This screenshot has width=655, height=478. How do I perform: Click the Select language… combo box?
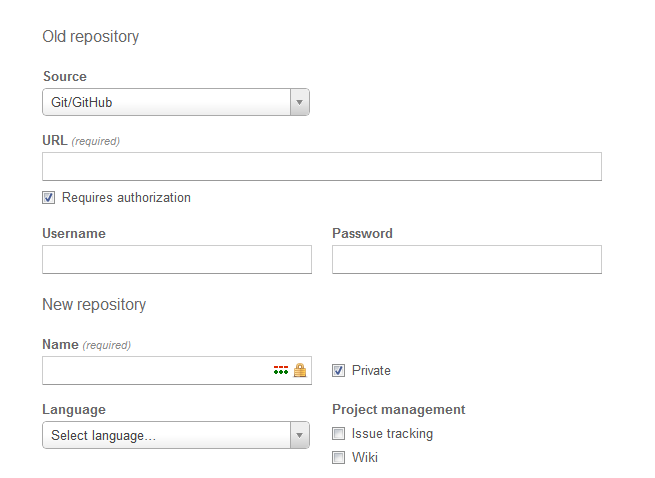176,435
